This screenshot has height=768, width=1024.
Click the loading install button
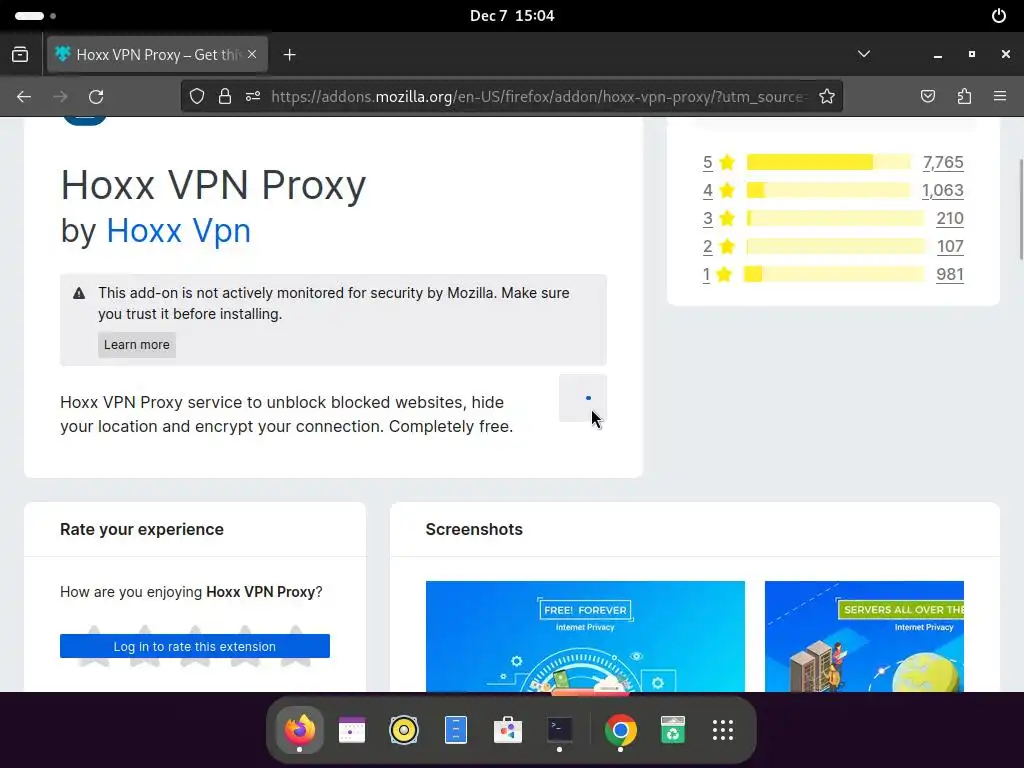coord(583,398)
